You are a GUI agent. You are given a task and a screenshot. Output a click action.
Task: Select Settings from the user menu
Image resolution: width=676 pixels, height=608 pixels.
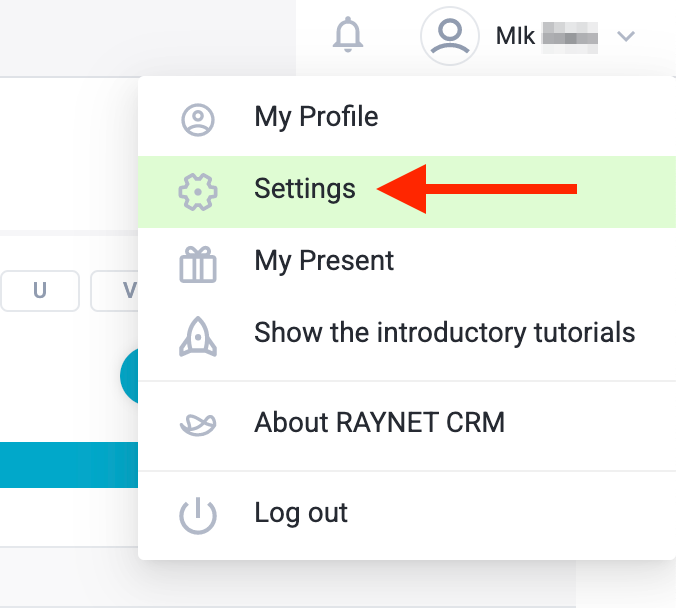coord(305,189)
